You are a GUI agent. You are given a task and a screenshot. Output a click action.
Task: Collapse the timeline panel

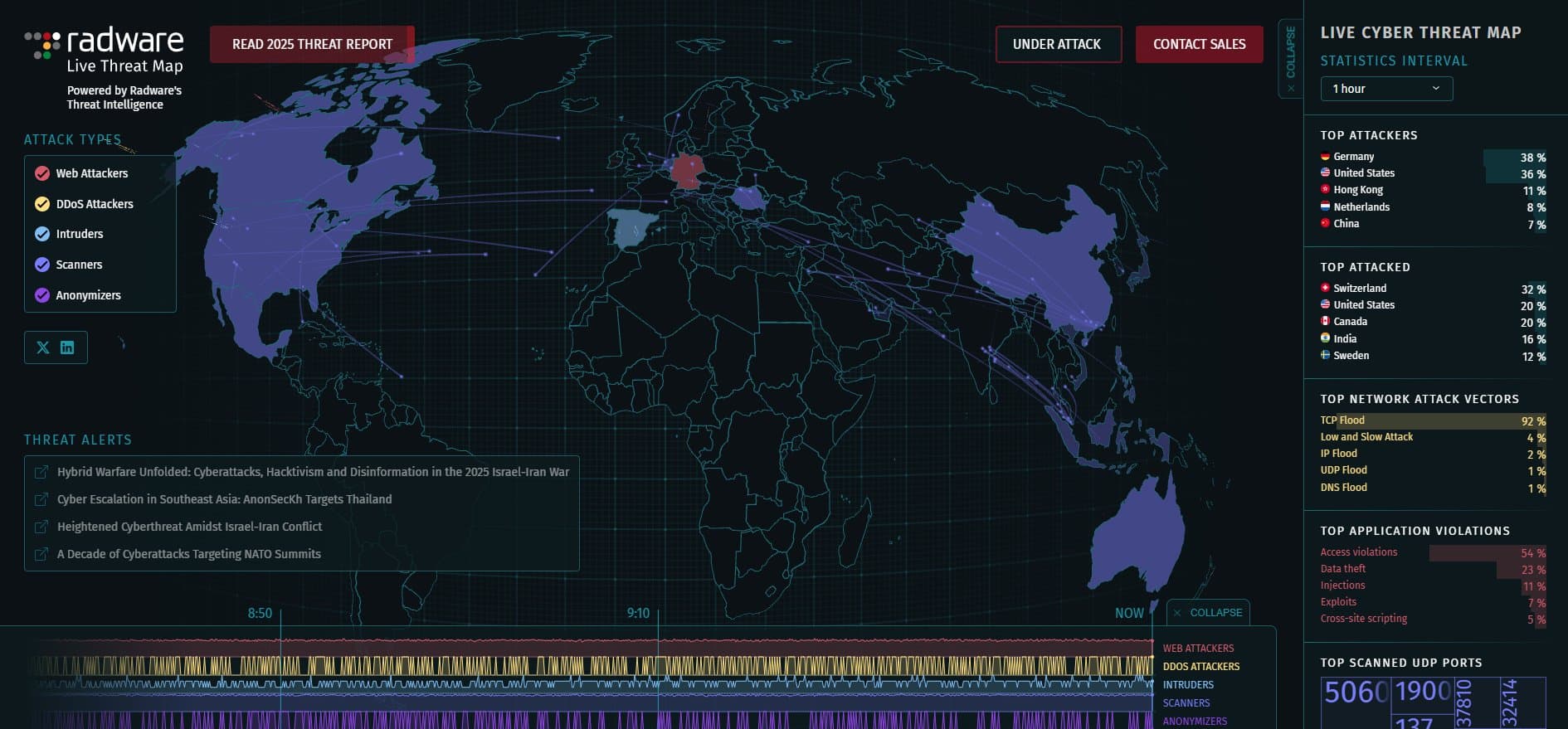pyautogui.click(x=1208, y=613)
